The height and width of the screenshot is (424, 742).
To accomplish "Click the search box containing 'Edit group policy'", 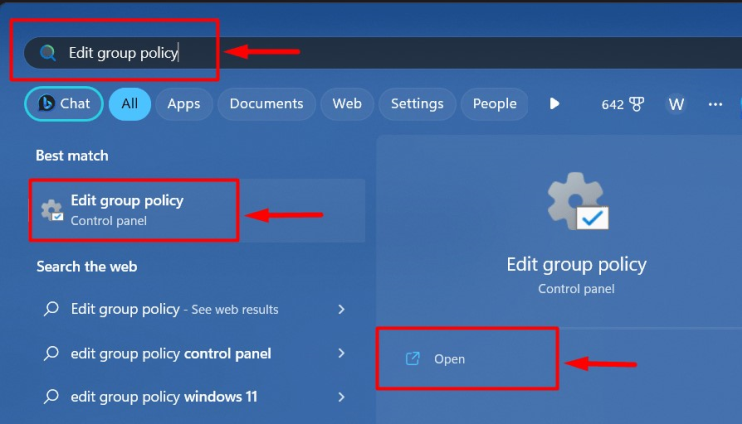I will click(x=382, y=53).
